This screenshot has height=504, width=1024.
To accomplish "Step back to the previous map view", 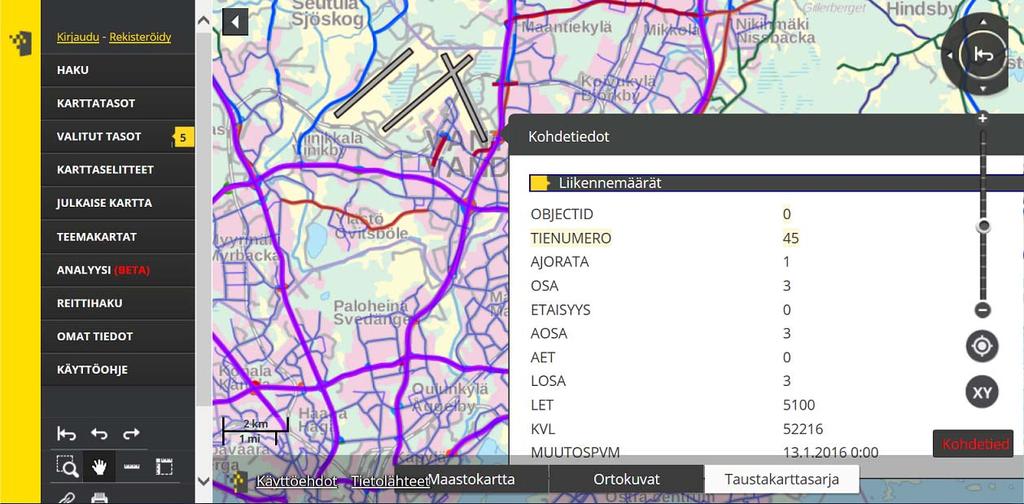I will coord(99,433).
